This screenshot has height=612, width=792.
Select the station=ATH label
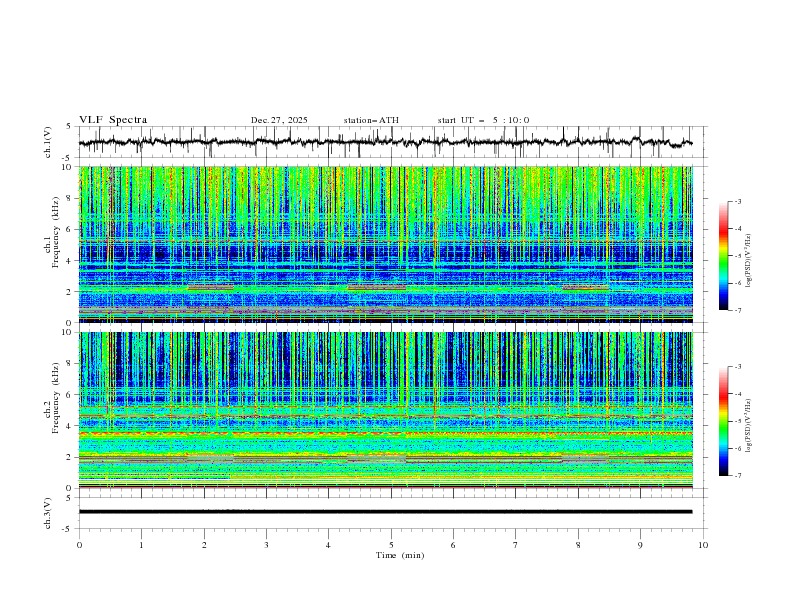371,120
